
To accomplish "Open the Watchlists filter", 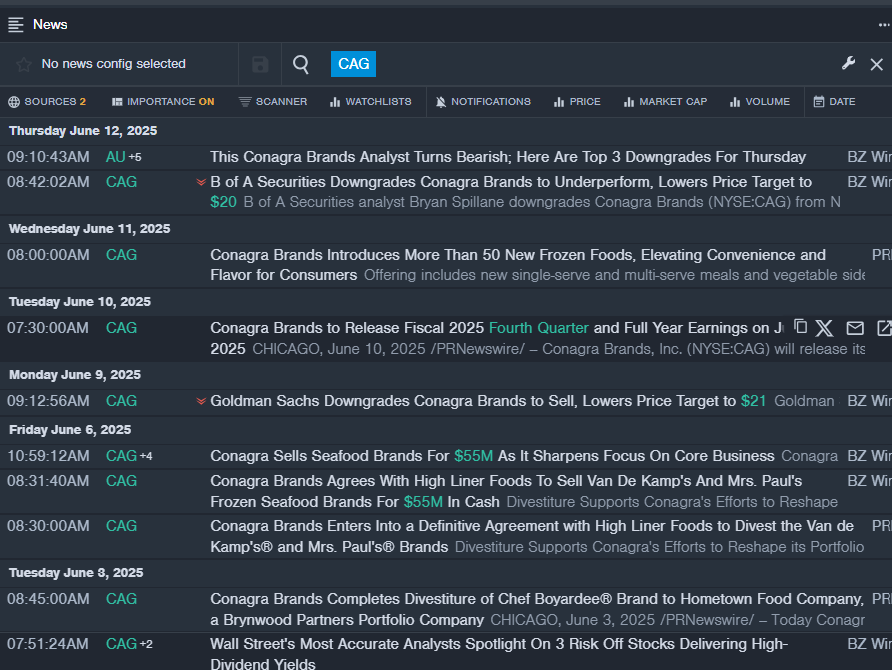I will (370, 102).
